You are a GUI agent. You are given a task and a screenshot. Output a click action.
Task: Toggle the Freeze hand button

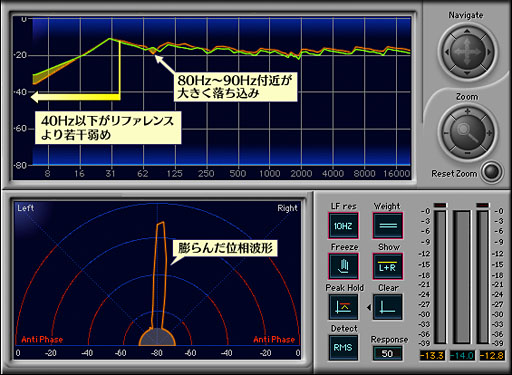[343, 266]
